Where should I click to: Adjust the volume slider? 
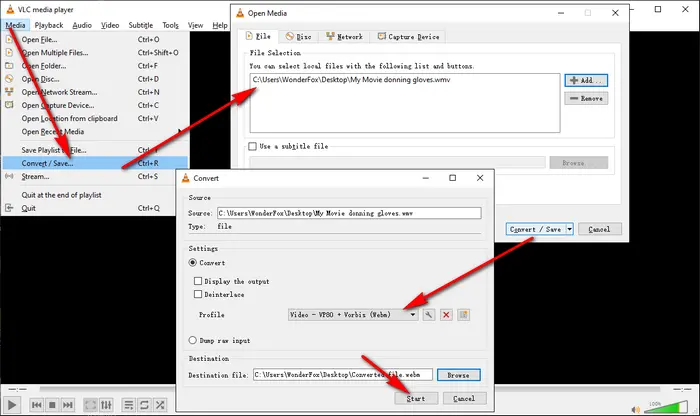pos(666,407)
